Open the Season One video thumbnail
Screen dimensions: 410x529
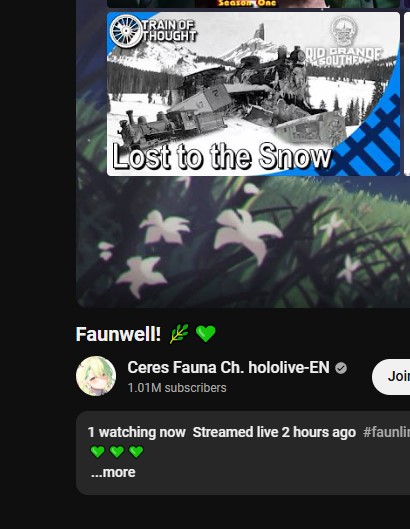pyautogui.click(x=253, y=4)
